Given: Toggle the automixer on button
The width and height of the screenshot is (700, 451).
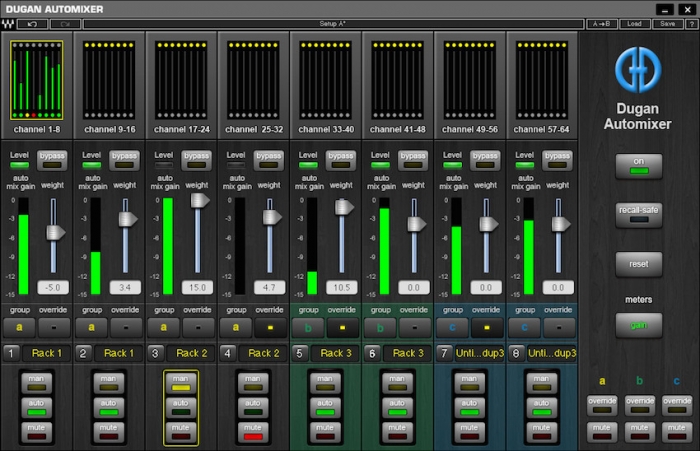Looking at the screenshot, I should 638,166.
